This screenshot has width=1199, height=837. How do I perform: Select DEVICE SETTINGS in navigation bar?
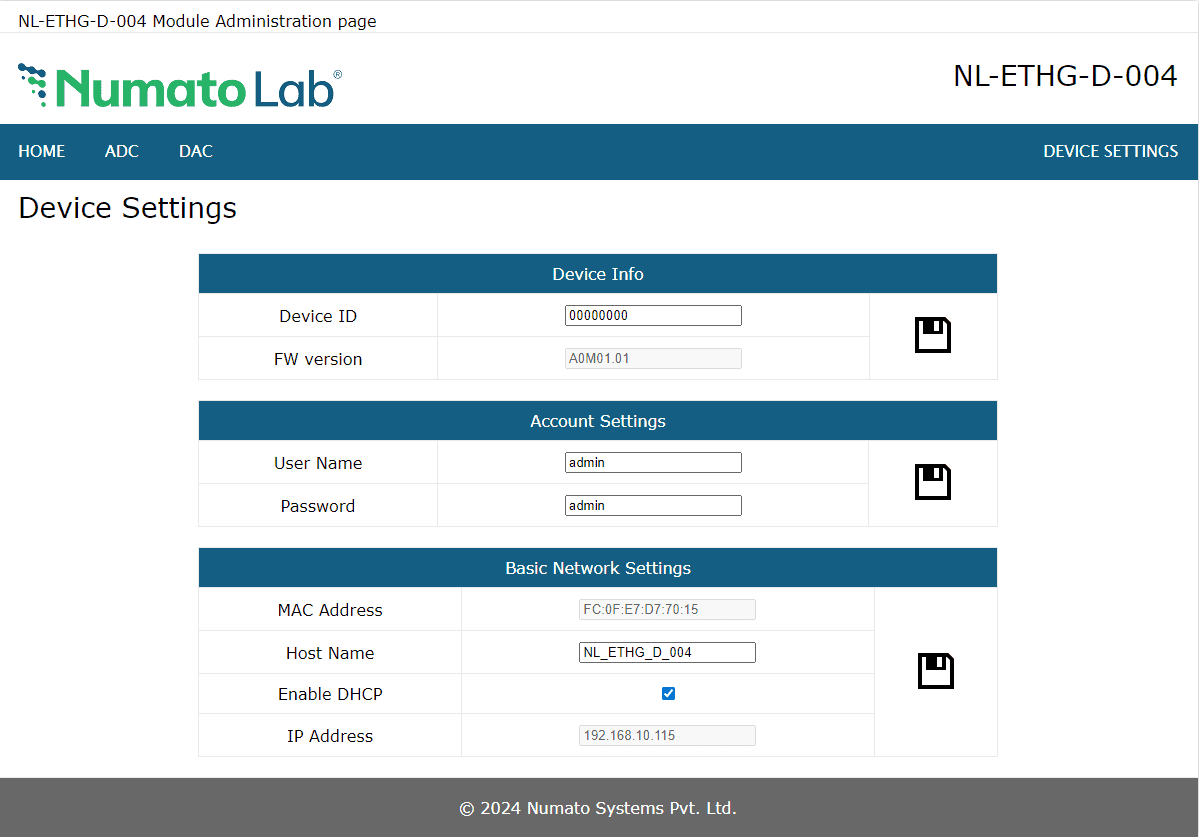1110,151
